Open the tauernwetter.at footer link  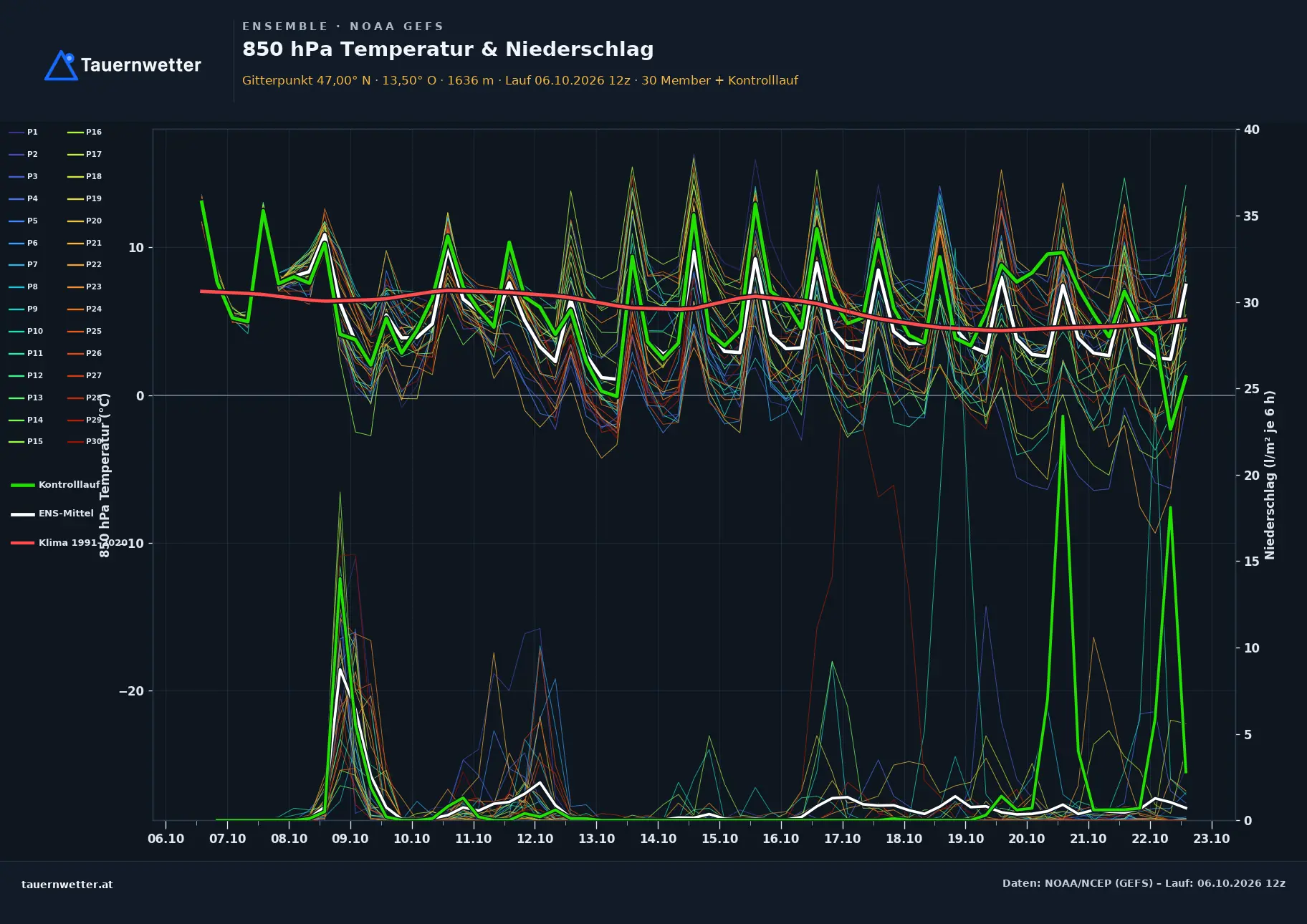[x=67, y=885]
